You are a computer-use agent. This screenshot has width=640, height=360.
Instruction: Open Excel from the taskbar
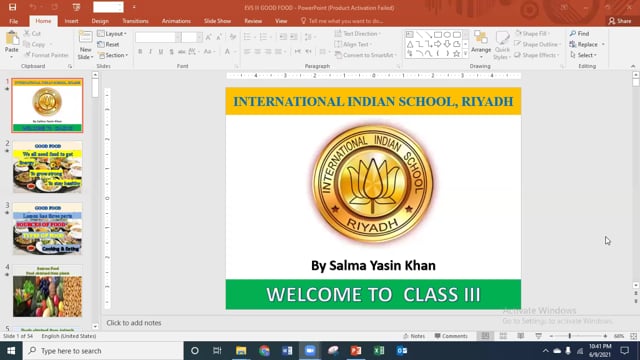coord(379,351)
